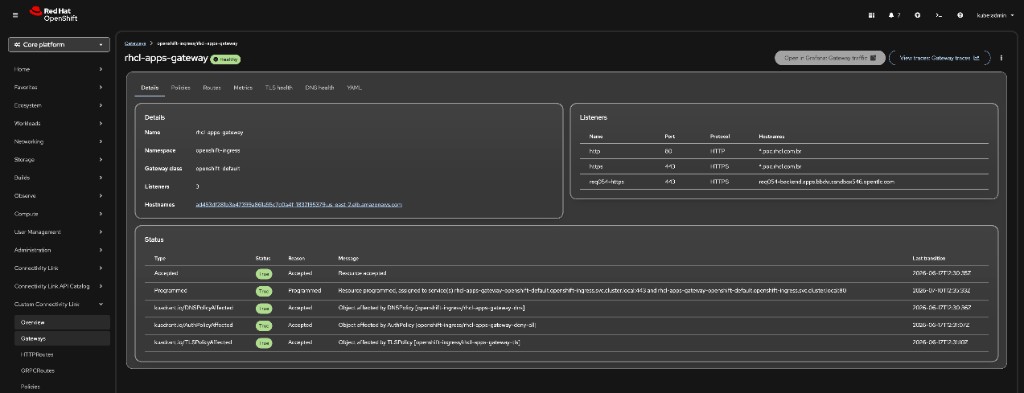The width and height of the screenshot is (1024, 393).
Task: Click the openshift-ingress namespace value
Action: click(217, 150)
